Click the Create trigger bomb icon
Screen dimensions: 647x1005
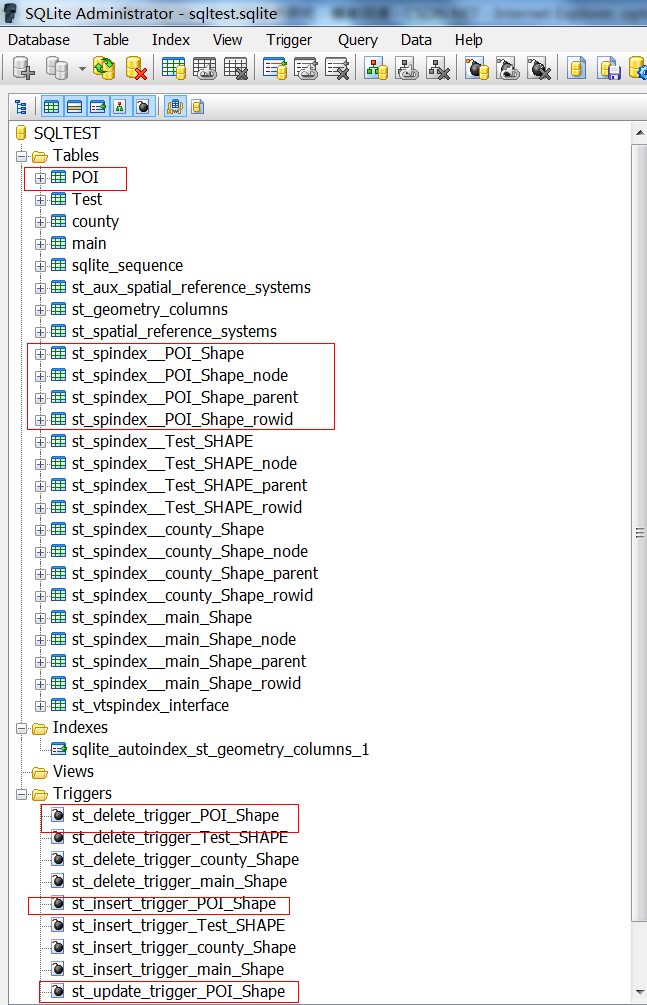(476, 68)
